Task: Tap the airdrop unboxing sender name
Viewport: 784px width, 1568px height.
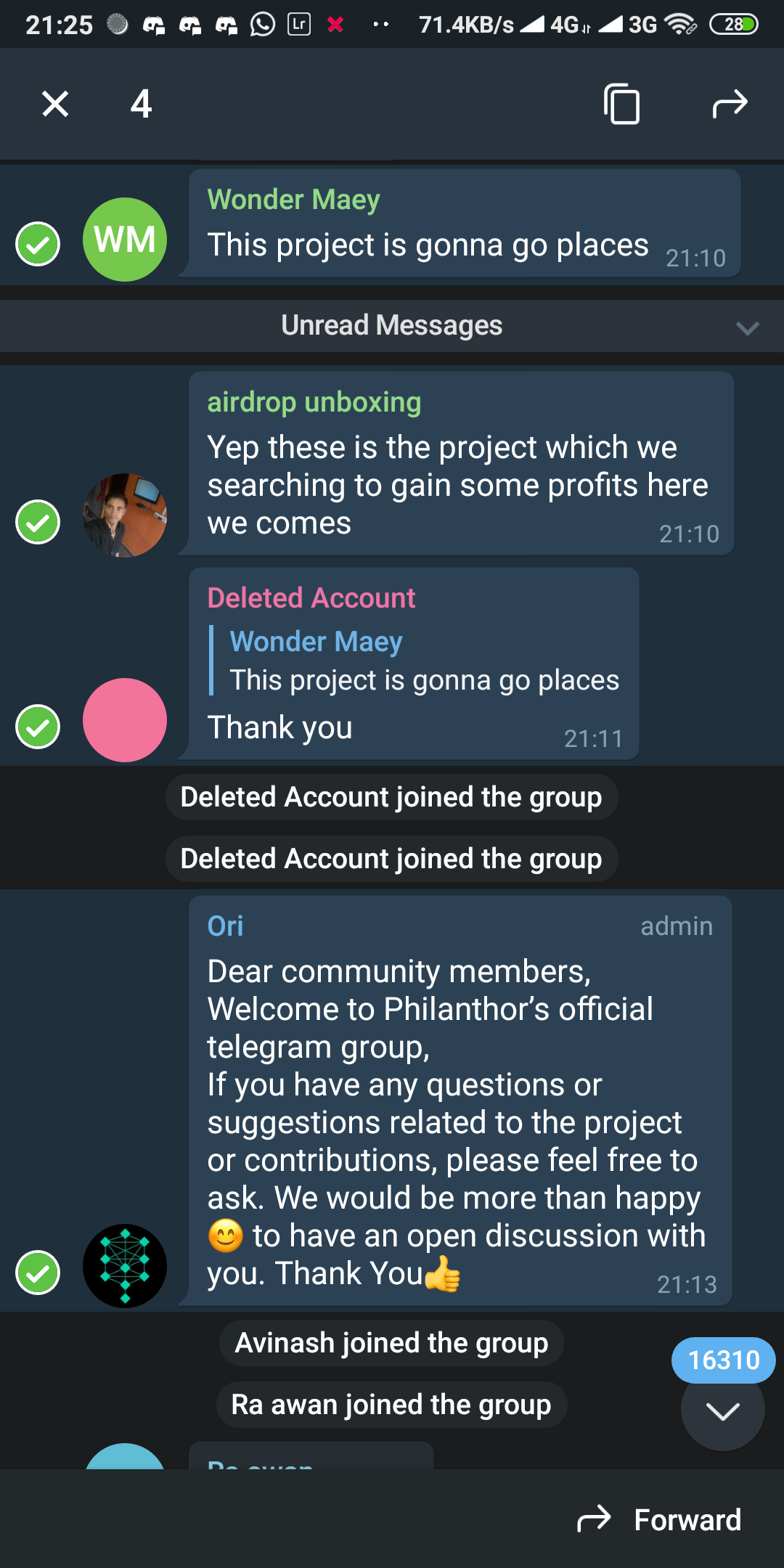Action: pyautogui.click(x=314, y=402)
